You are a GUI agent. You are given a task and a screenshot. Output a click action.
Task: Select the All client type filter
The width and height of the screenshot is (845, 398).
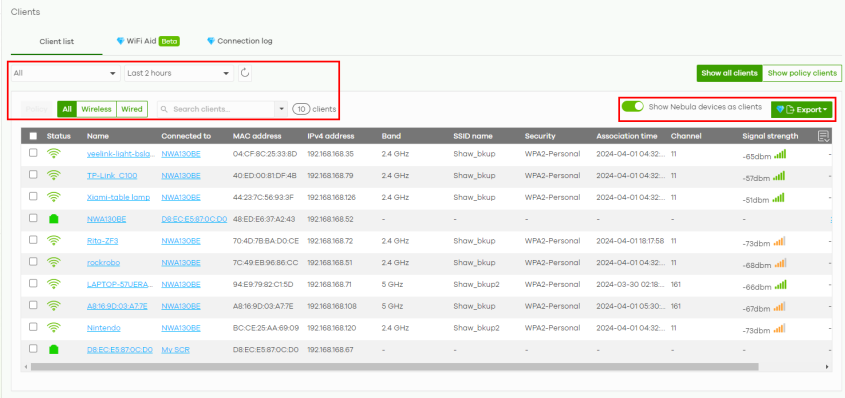pos(67,109)
